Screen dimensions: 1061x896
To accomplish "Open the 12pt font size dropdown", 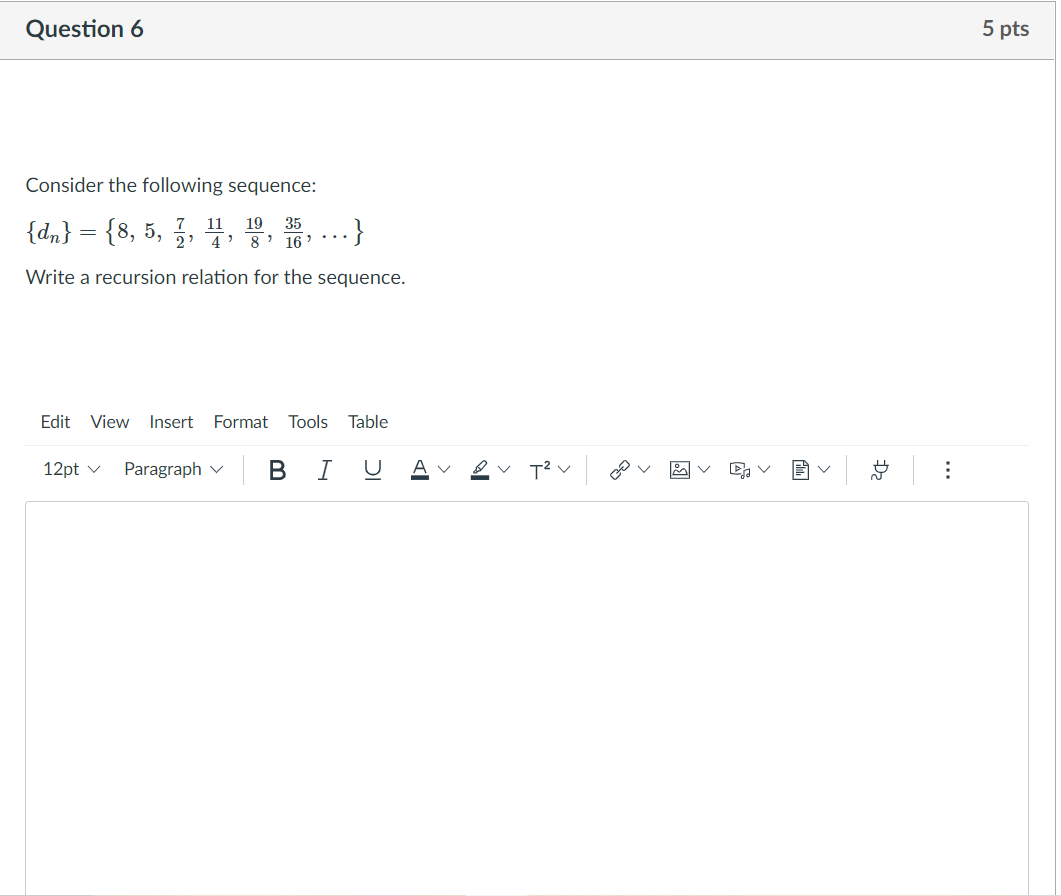I will point(70,469).
